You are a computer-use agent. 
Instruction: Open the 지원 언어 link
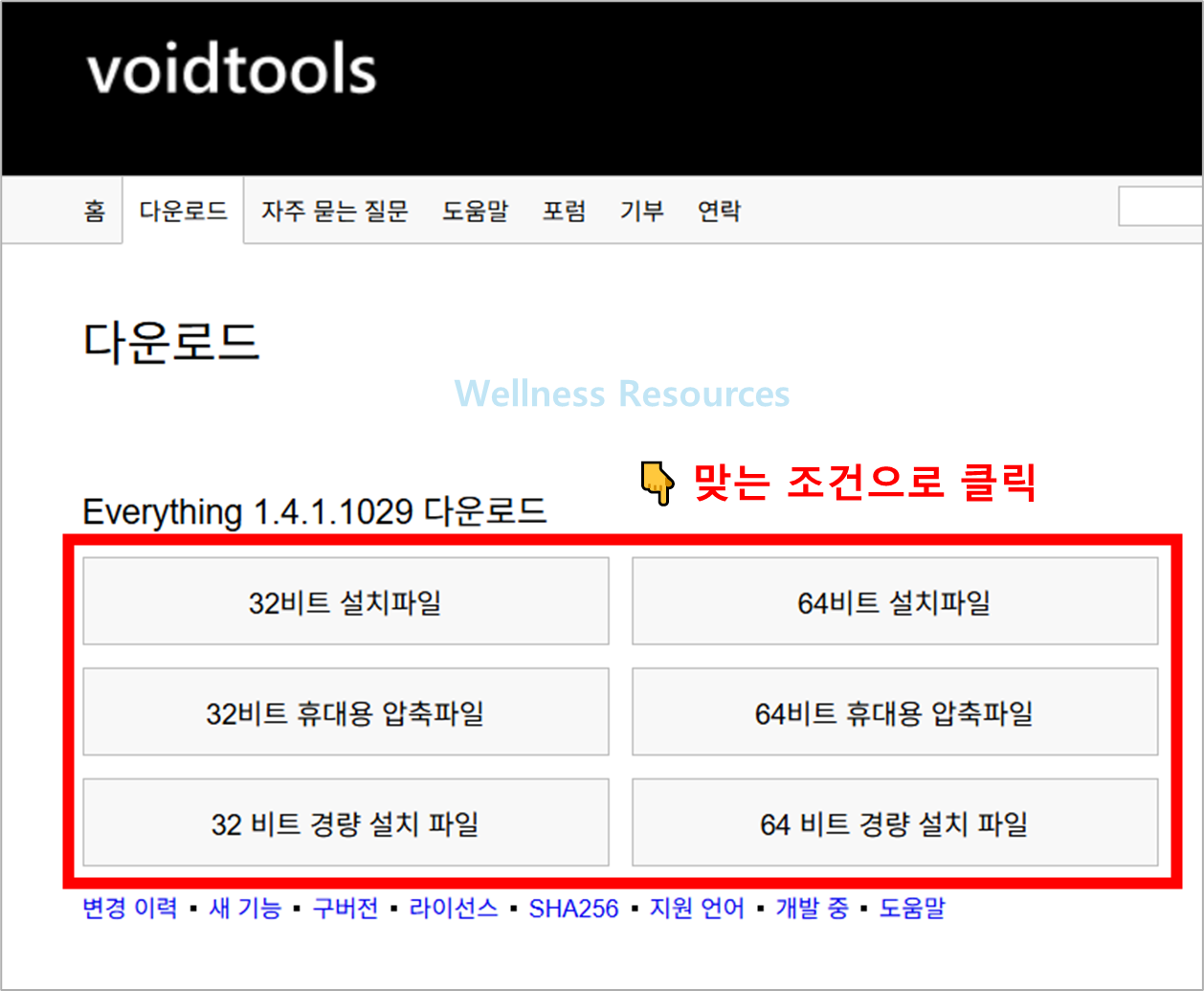[697, 908]
